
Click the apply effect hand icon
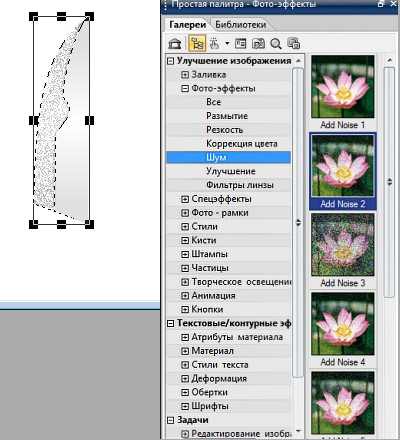pyautogui.click(x=214, y=44)
